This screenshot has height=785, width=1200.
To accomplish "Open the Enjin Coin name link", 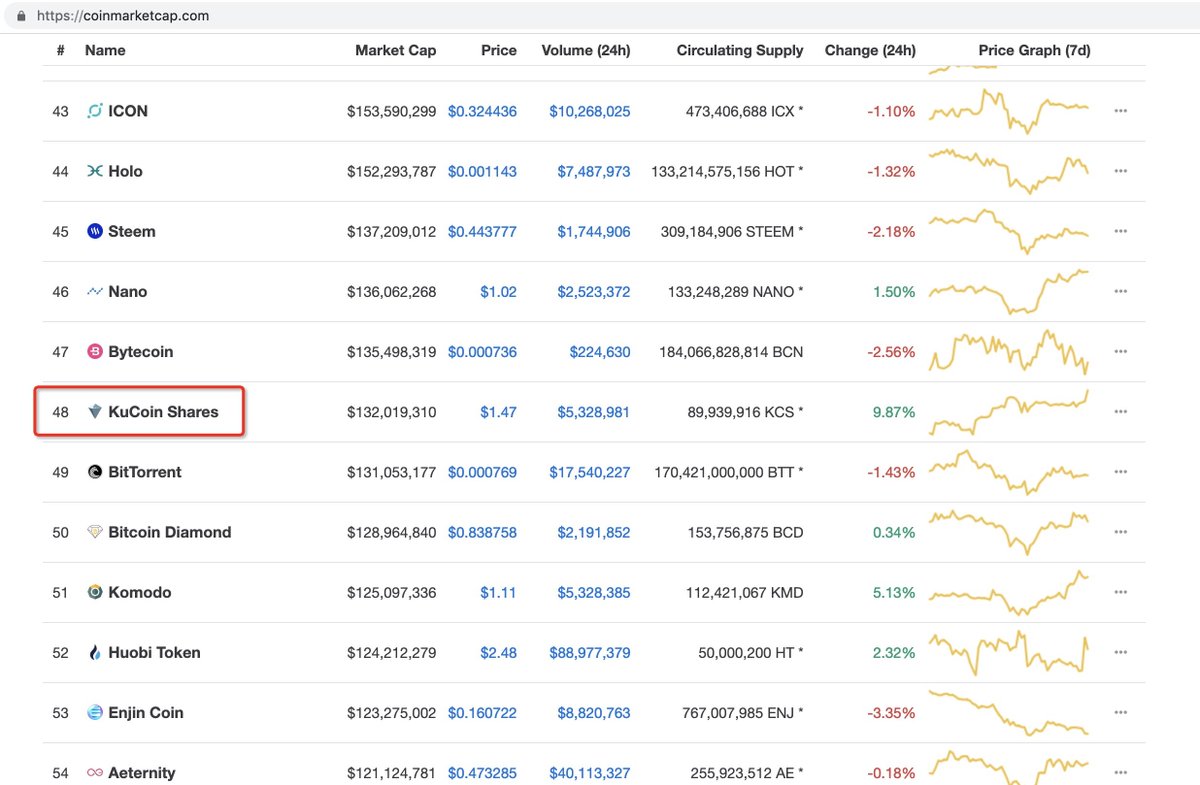I will 146,712.
